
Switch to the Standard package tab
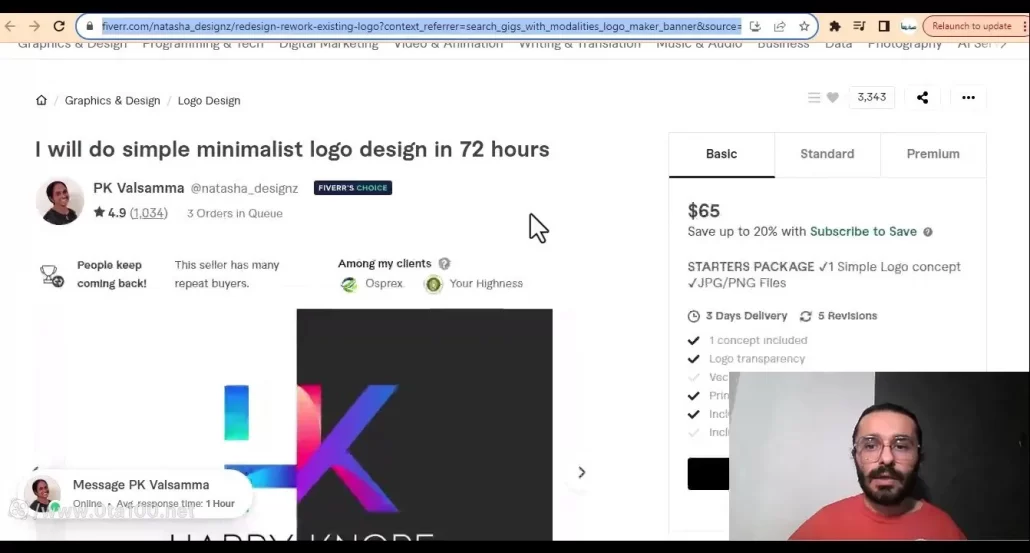[827, 154]
